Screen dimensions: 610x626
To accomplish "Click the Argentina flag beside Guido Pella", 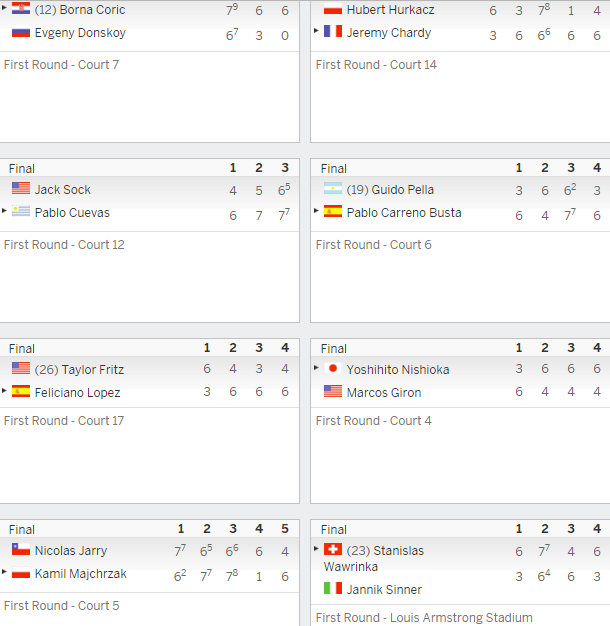I will tap(333, 188).
